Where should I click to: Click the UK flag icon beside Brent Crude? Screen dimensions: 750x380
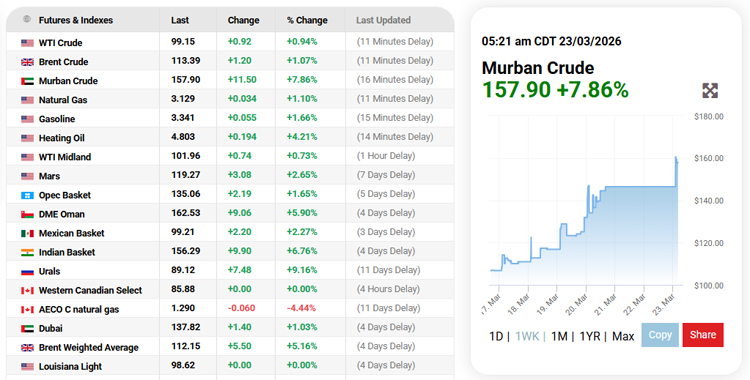pos(27,62)
